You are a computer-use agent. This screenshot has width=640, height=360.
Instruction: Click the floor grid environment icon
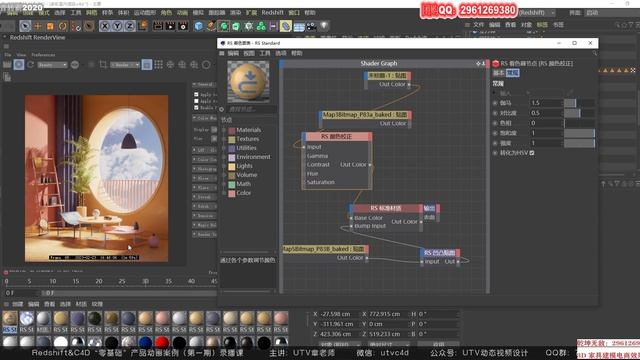point(299,27)
